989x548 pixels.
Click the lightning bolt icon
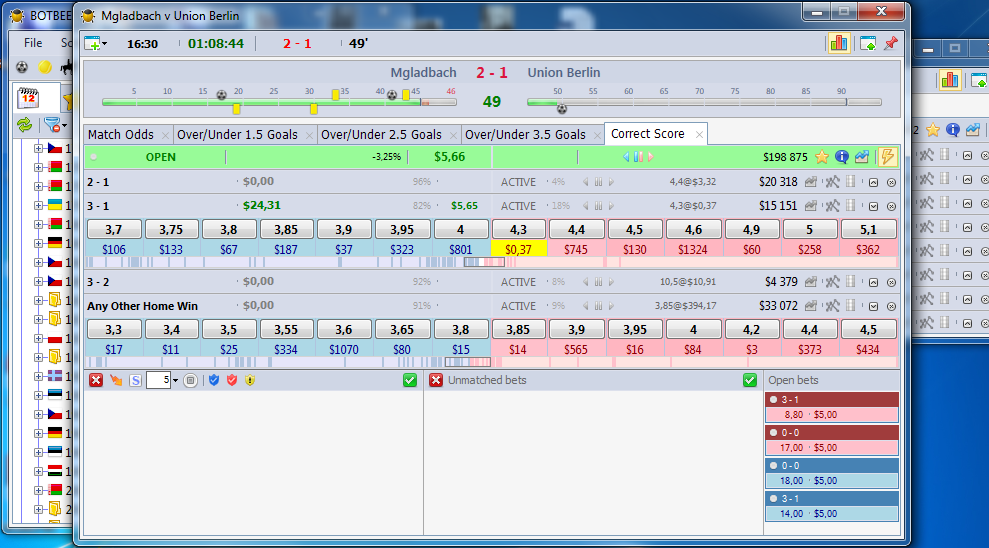887,157
